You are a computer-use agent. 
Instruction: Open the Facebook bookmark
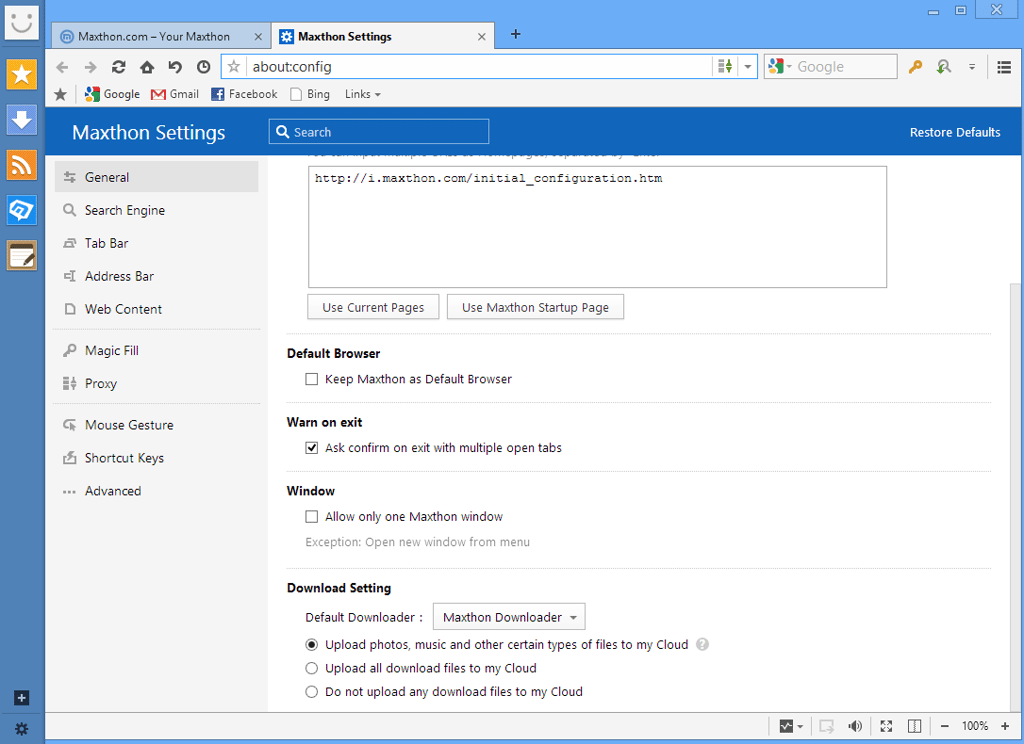click(244, 95)
